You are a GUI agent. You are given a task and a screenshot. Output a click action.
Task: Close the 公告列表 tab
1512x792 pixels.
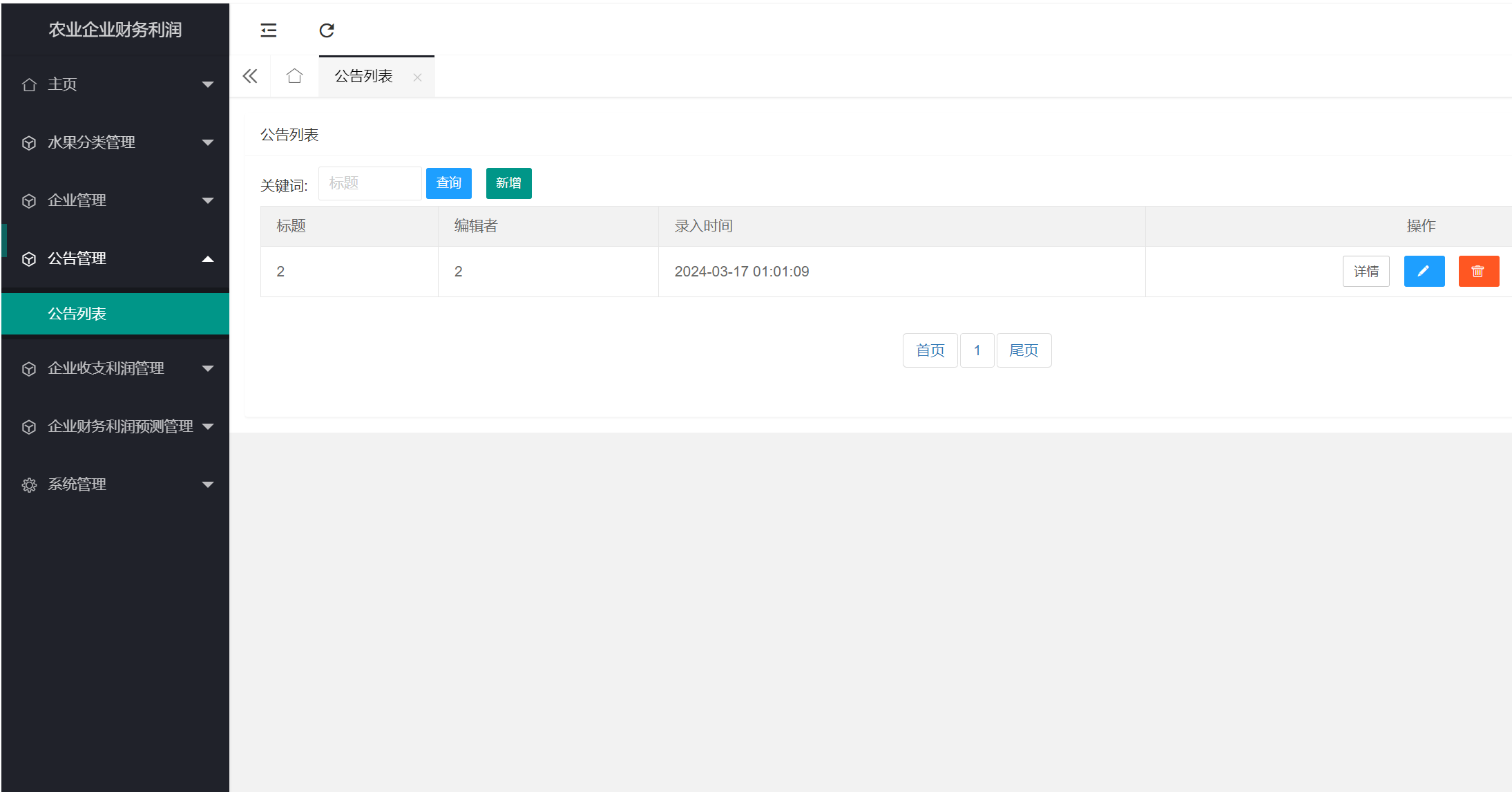pos(417,77)
